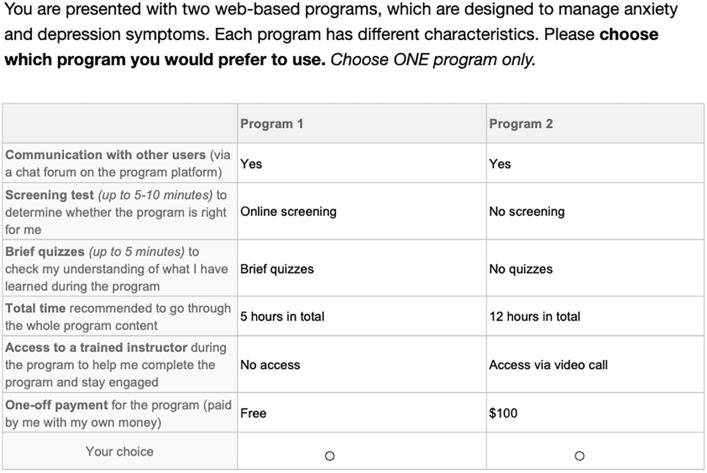This screenshot has height=473, width=707.
Task: Click the "No screening" cell
Action: click(x=527, y=212)
